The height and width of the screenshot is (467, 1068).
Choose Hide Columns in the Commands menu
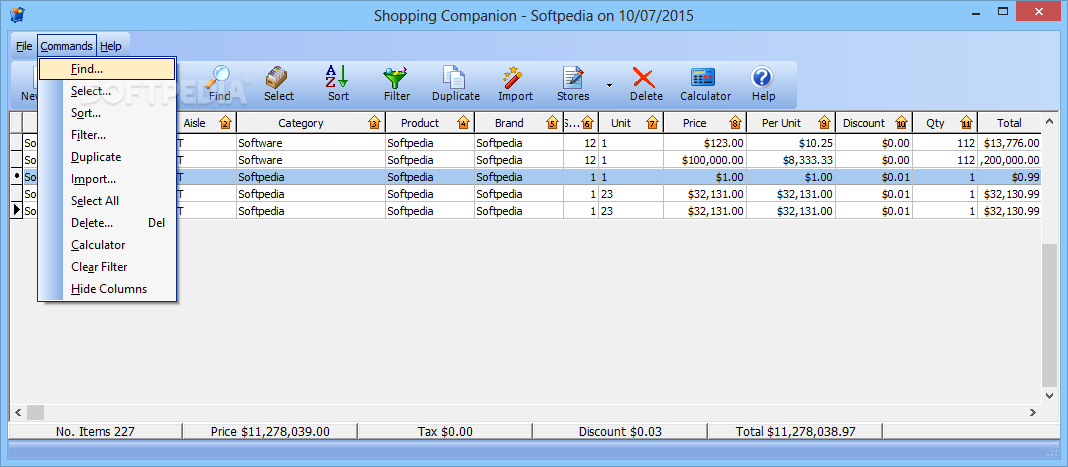(x=107, y=289)
